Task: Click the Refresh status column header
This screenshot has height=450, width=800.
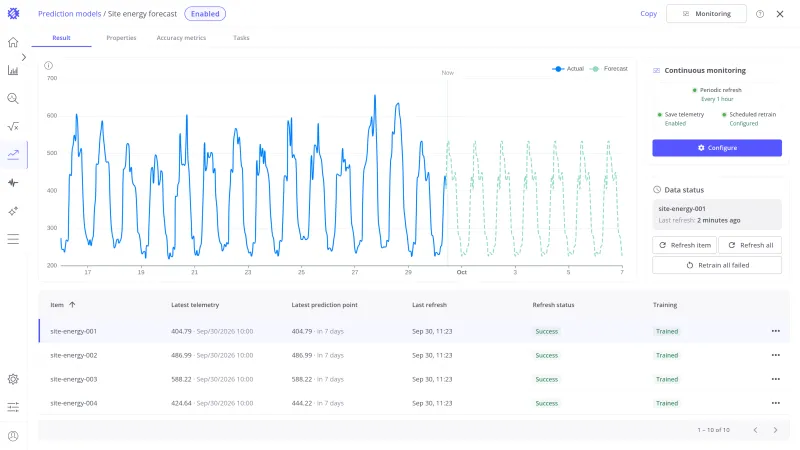Action: [x=553, y=305]
